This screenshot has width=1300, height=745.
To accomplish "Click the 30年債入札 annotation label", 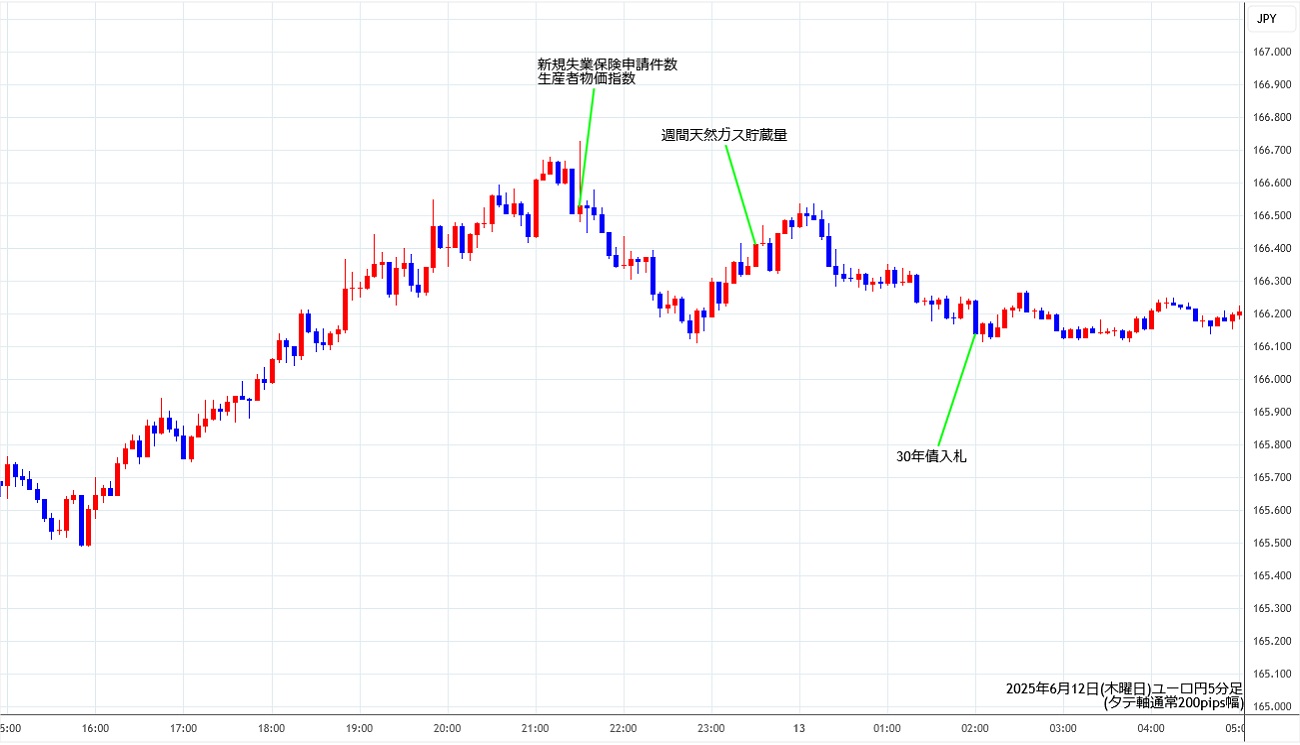I will [931, 456].
